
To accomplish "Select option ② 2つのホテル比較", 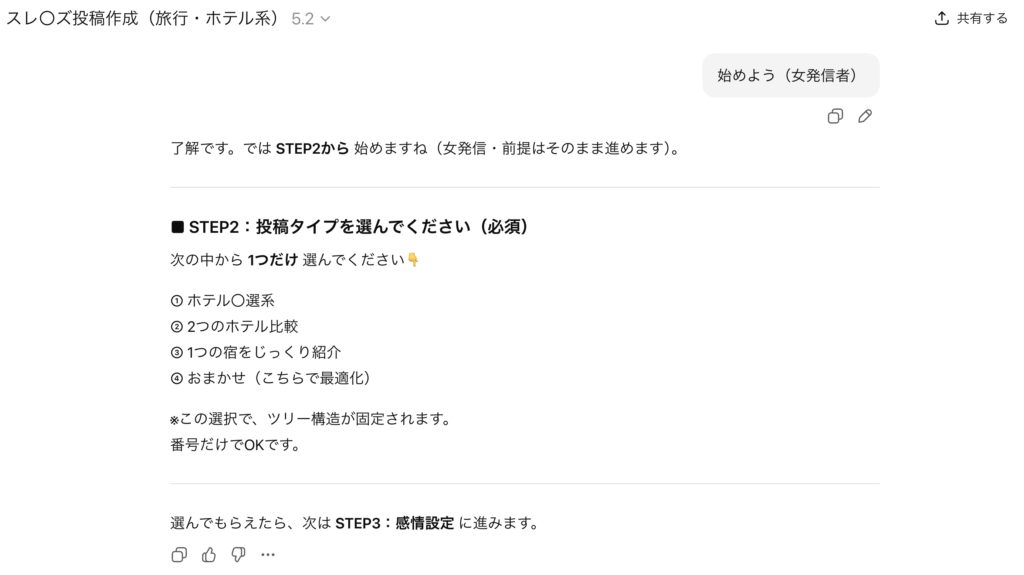I will click(x=235, y=326).
